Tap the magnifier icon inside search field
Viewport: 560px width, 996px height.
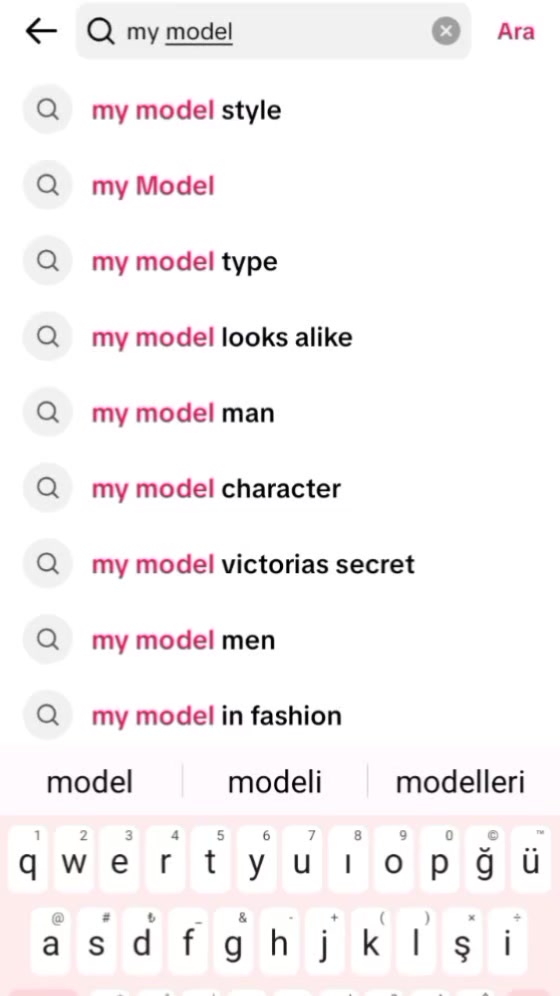[101, 31]
